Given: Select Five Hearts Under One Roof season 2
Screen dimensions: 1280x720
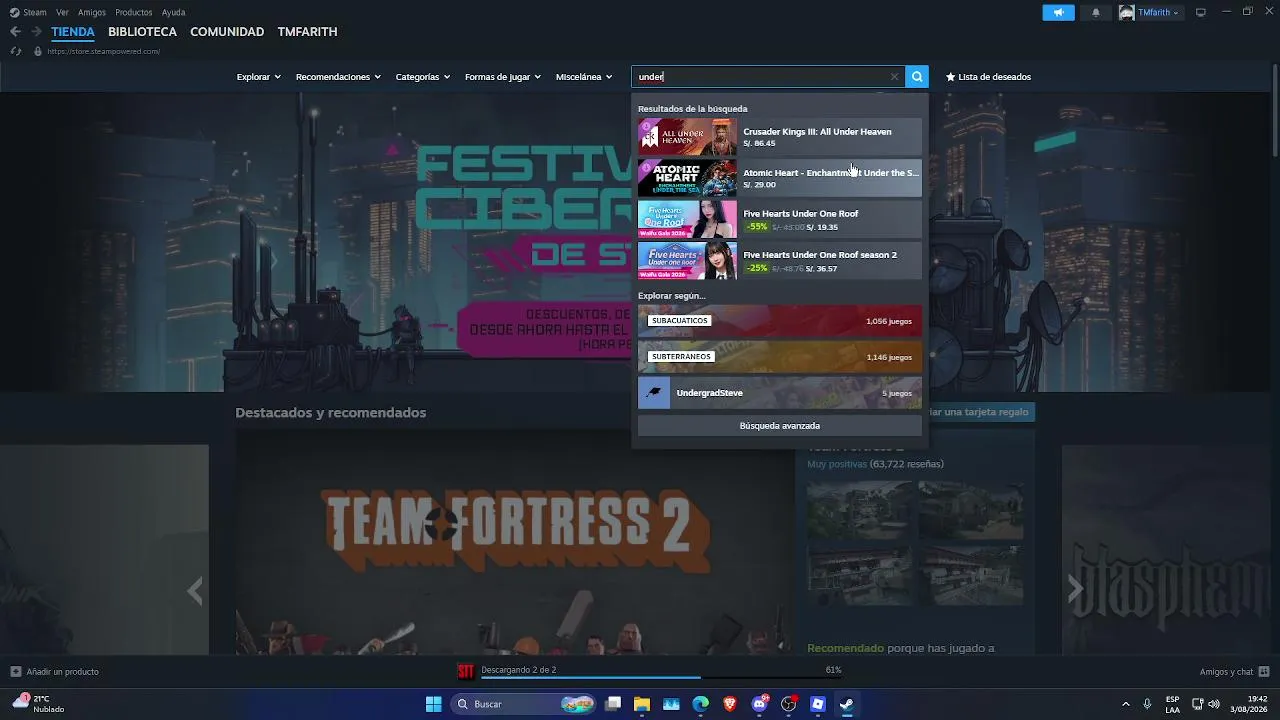Looking at the screenshot, I should coord(780,260).
